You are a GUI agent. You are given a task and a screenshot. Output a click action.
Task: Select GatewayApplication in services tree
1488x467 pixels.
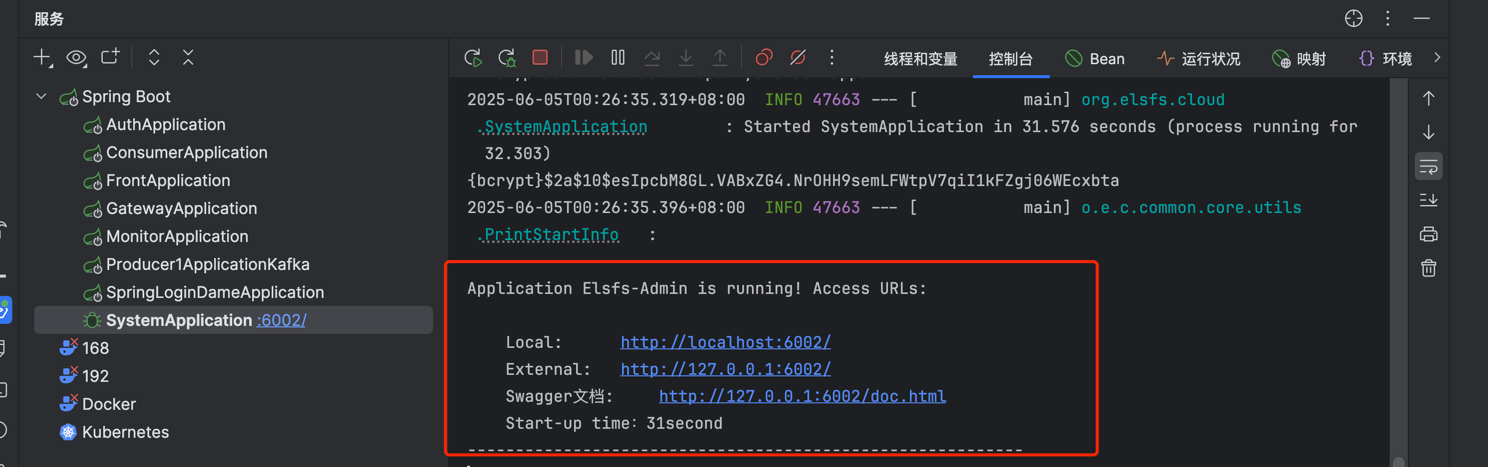pyautogui.click(x=181, y=209)
